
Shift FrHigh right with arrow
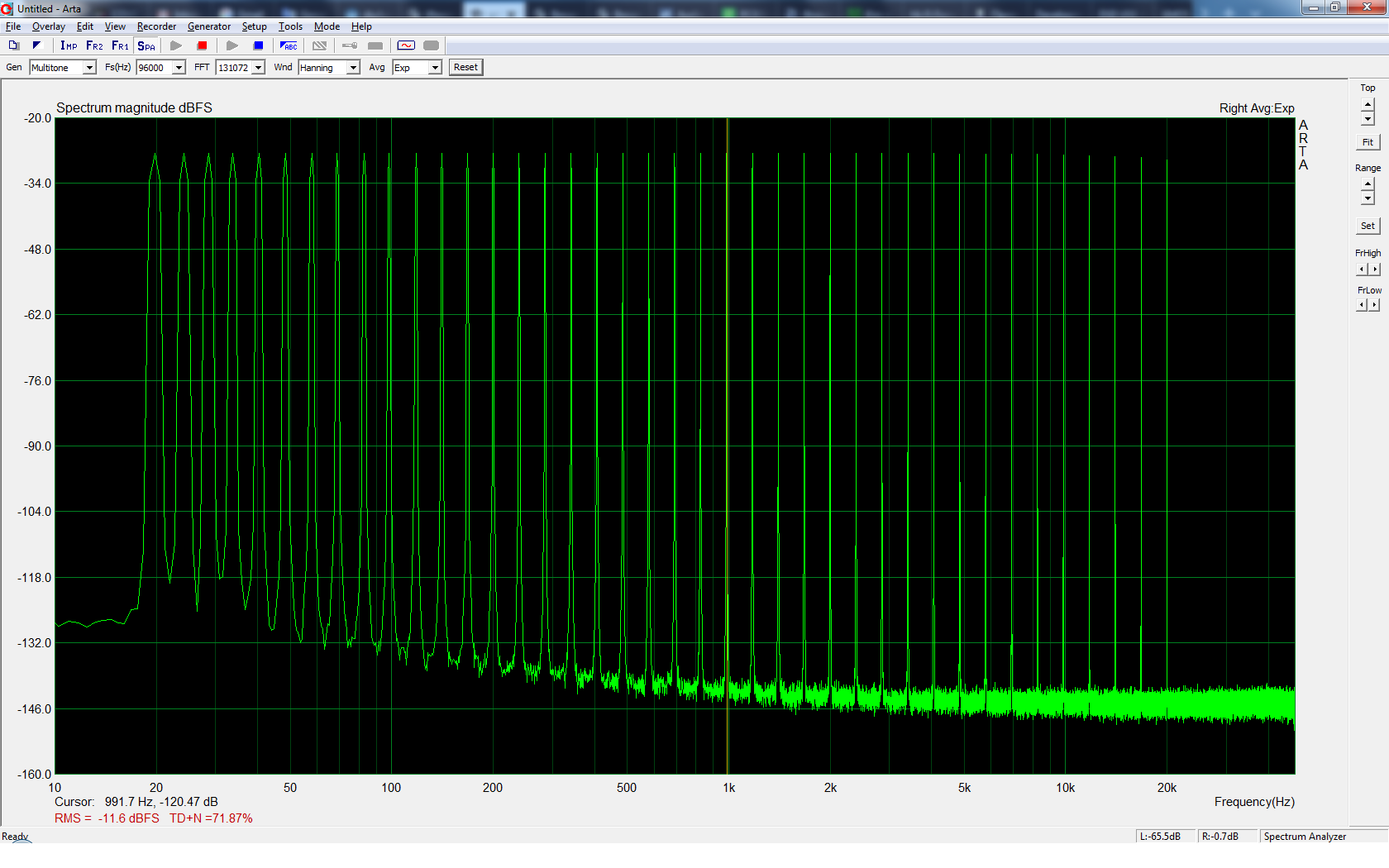(1374, 269)
